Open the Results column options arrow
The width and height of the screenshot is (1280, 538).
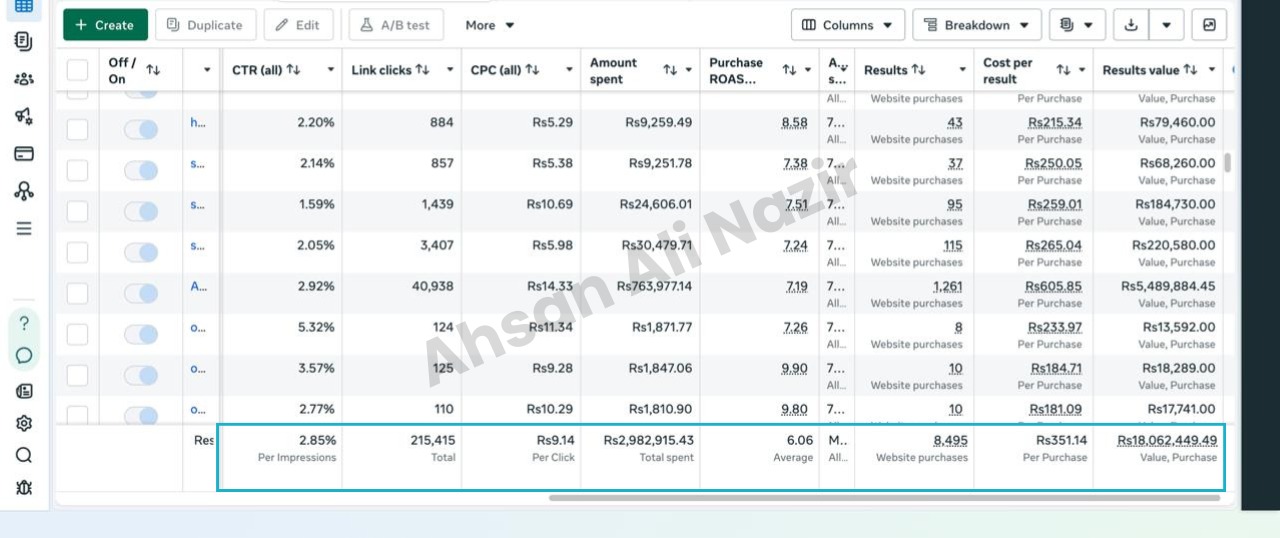(x=963, y=70)
